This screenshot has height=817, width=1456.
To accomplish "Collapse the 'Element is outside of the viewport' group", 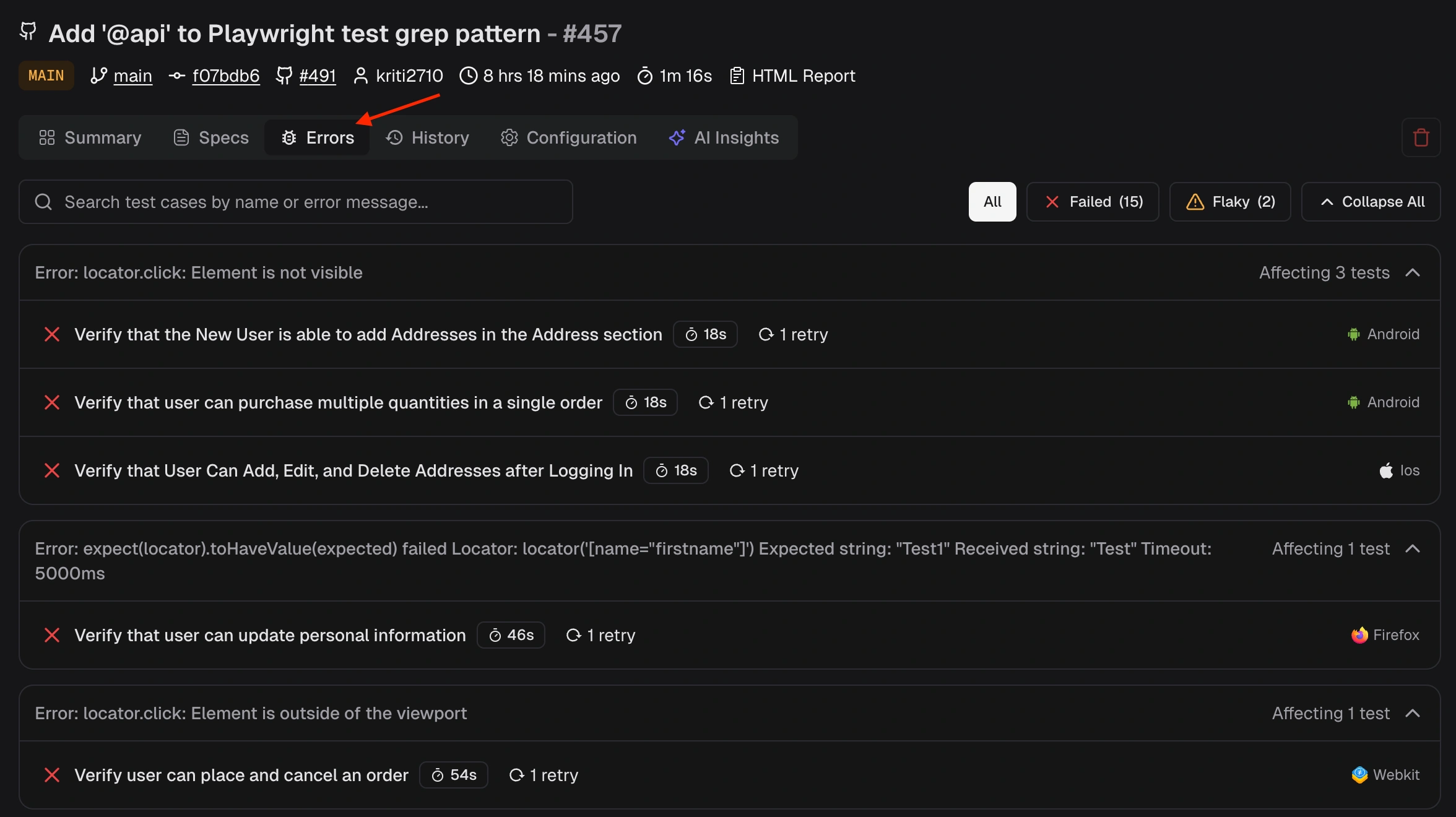I will click(1414, 713).
